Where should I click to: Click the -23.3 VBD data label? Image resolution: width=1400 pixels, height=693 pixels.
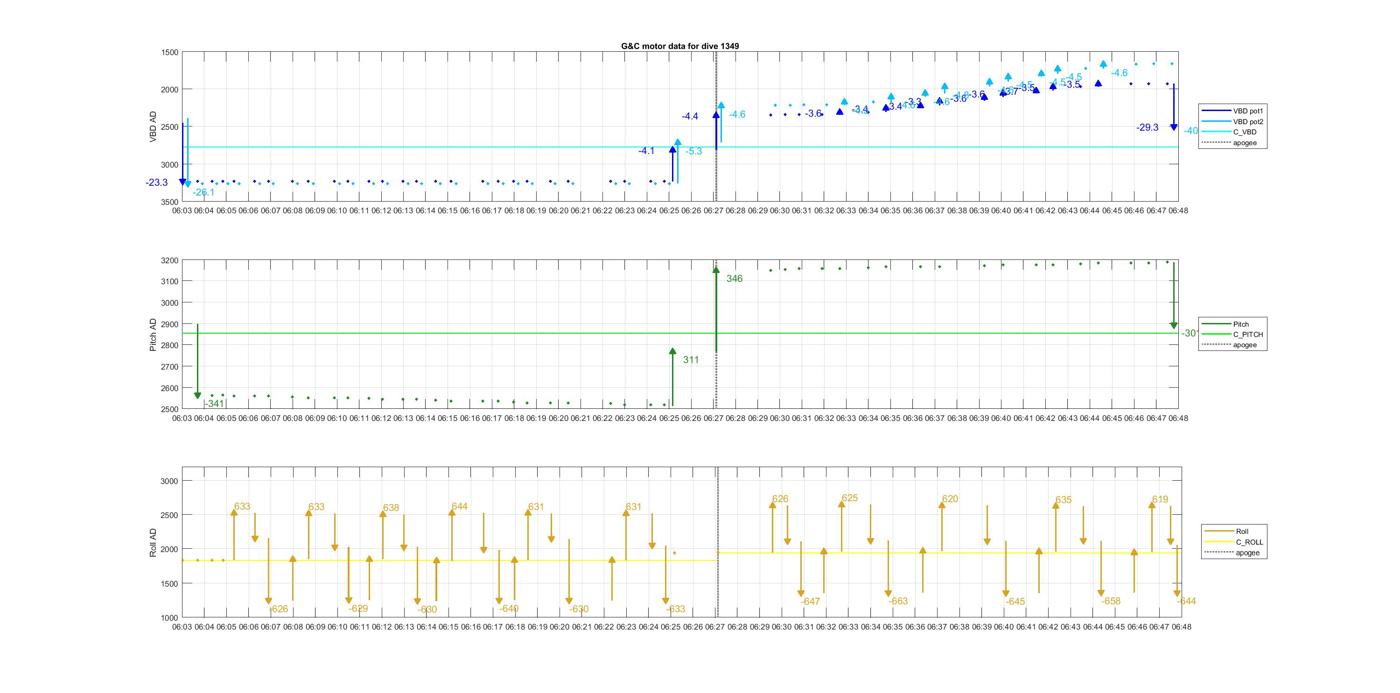[x=156, y=183]
